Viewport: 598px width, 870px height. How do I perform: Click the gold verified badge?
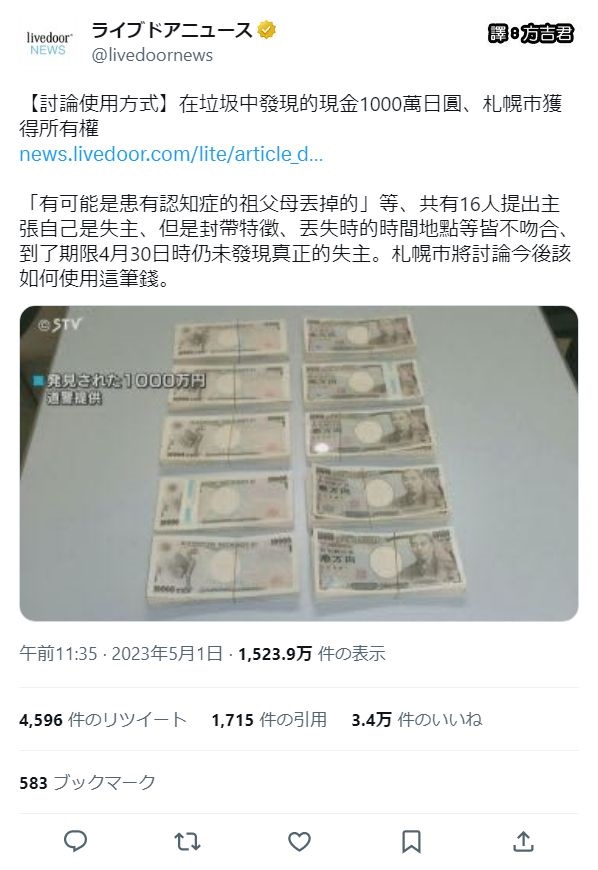coord(267,30)
